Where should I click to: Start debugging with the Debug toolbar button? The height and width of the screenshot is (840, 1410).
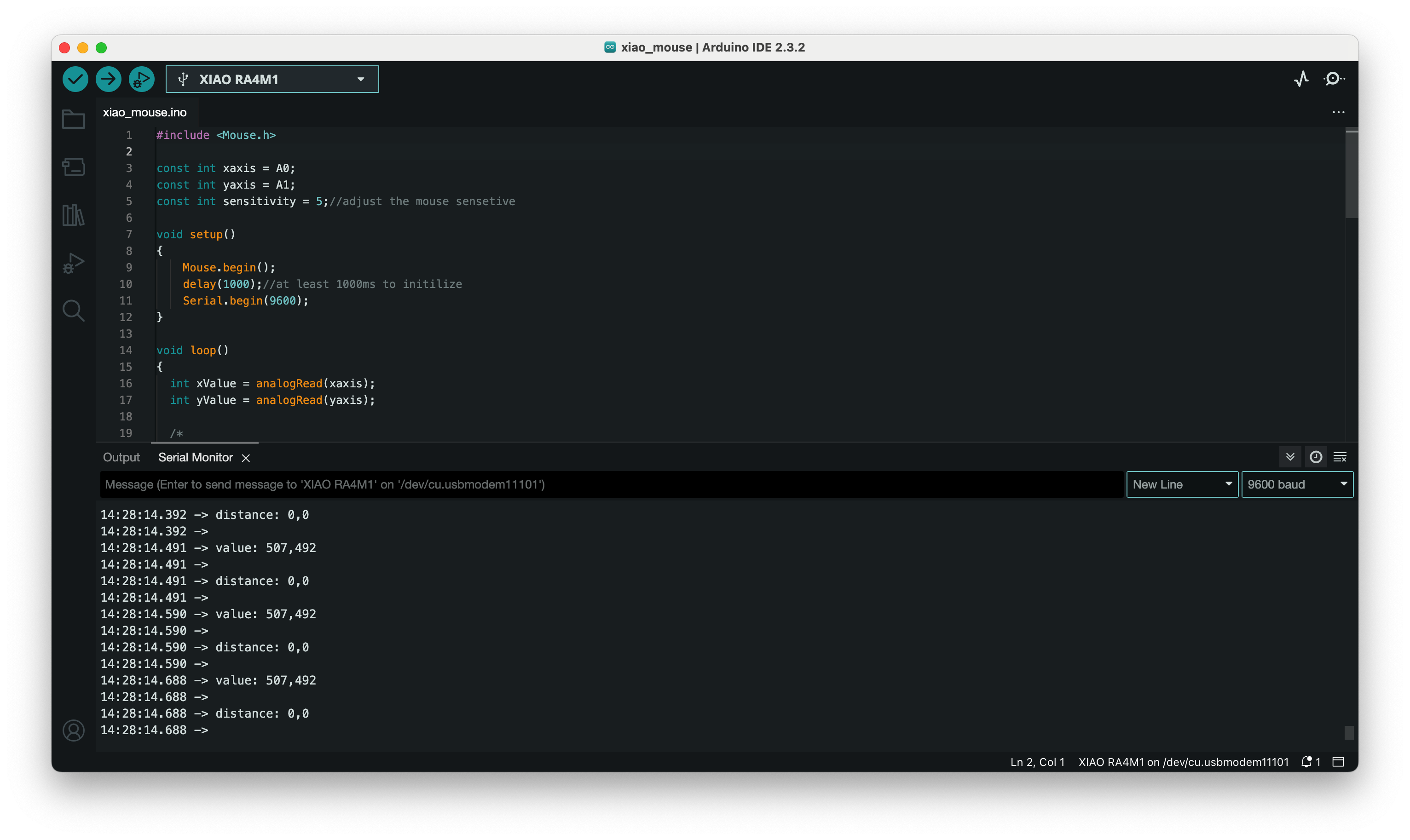click(x=142, y=79)
